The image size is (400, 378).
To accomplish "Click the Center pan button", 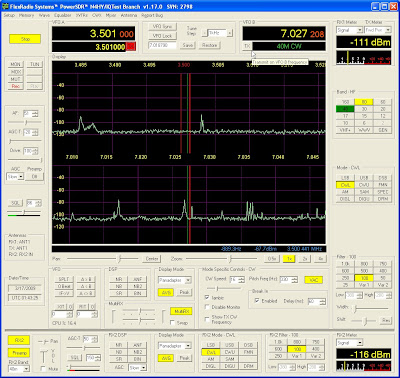I will (152, 259).
